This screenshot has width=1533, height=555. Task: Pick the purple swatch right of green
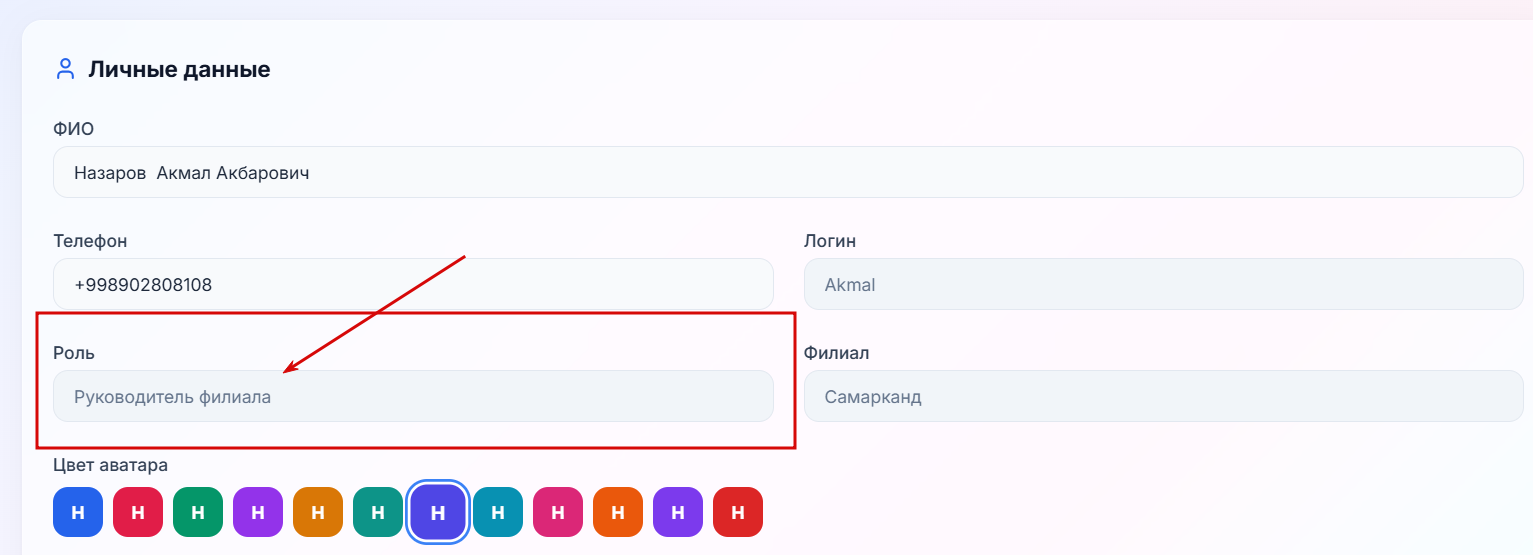tap(258, 512)
